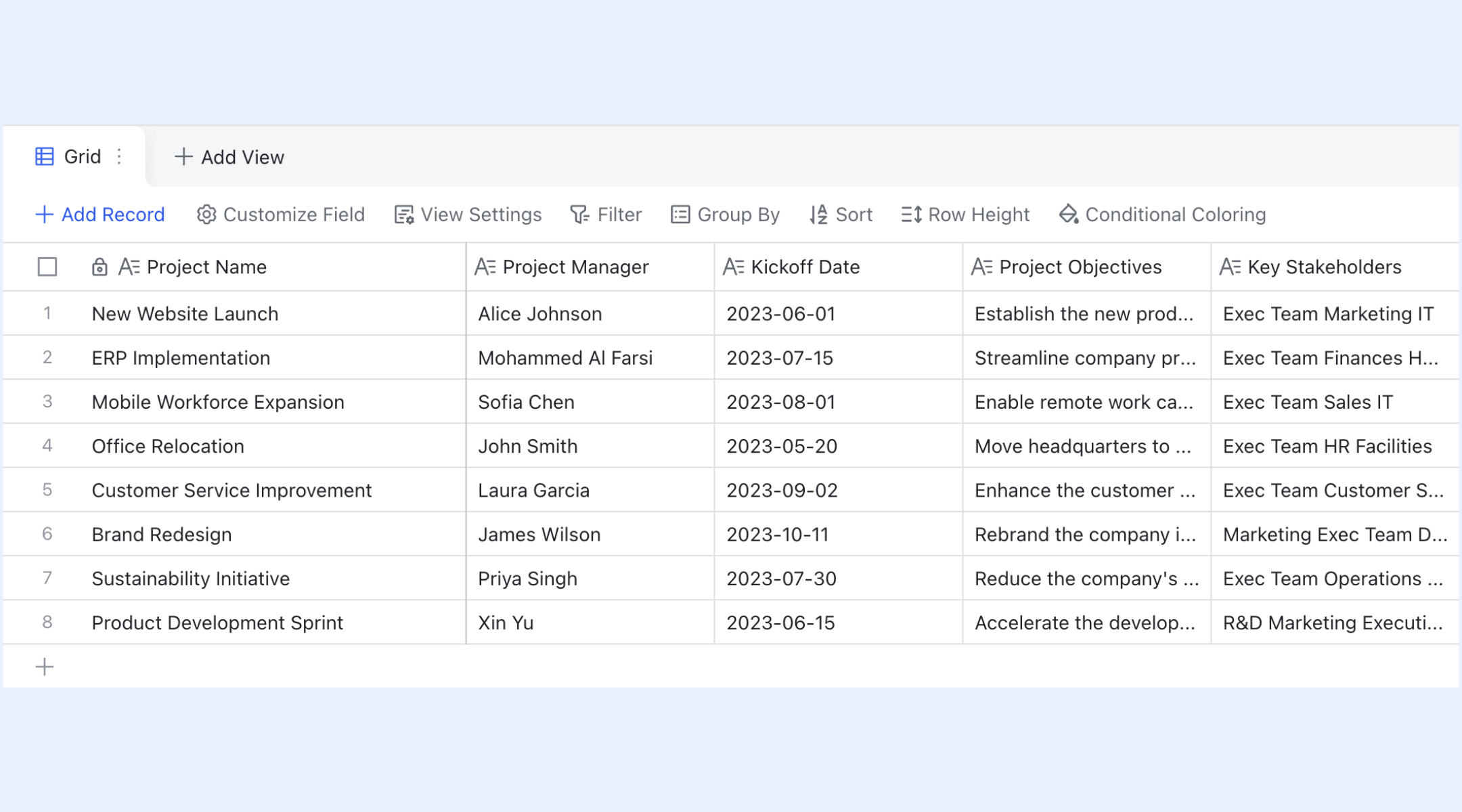Screen dimensions: 1462x812
Task: Click the Priya Singh manager cell
Action: click(590, 579)
